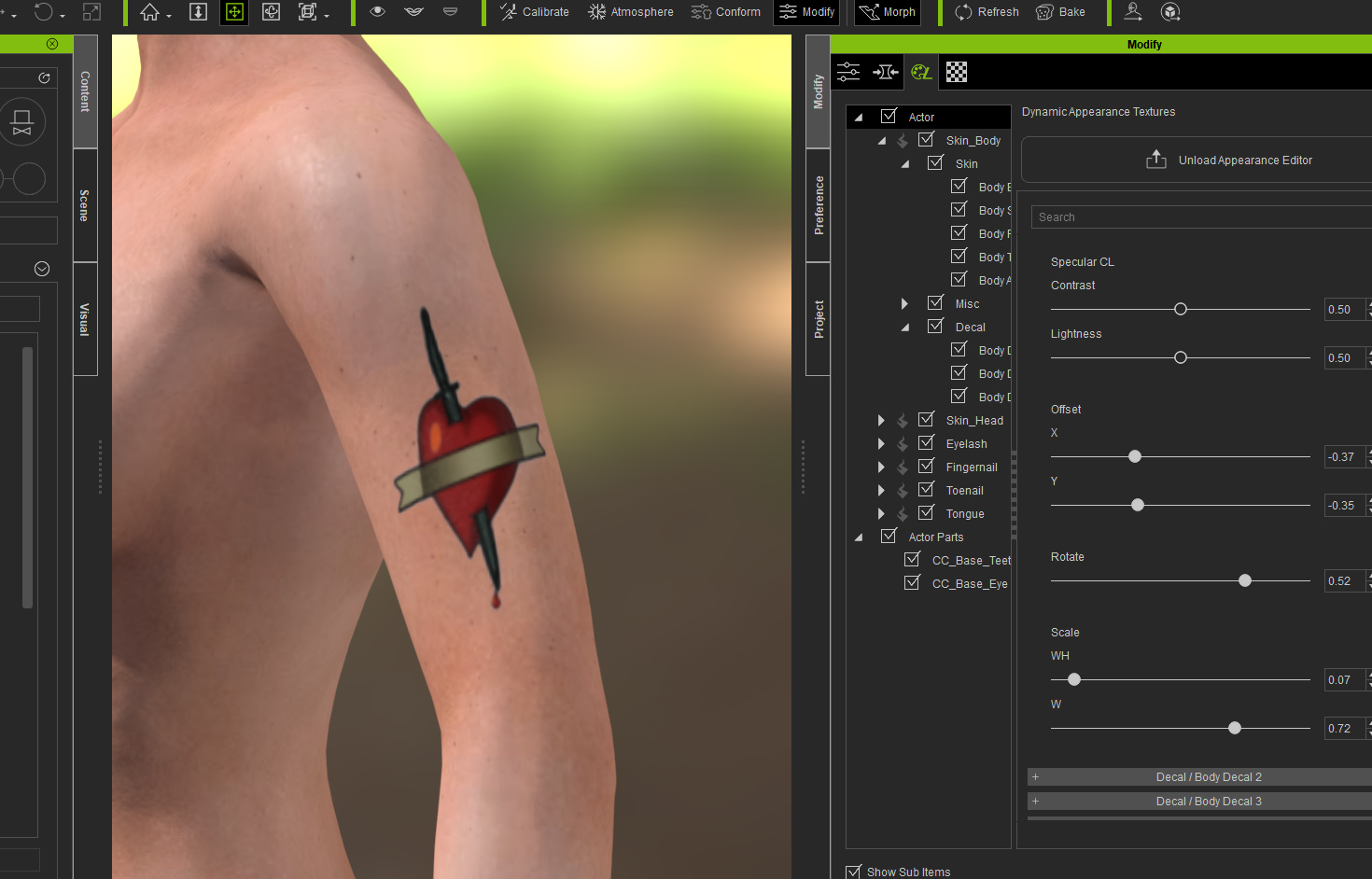
Task: Click the Scale WH slider handle
Action: [x=1074, y=679]
